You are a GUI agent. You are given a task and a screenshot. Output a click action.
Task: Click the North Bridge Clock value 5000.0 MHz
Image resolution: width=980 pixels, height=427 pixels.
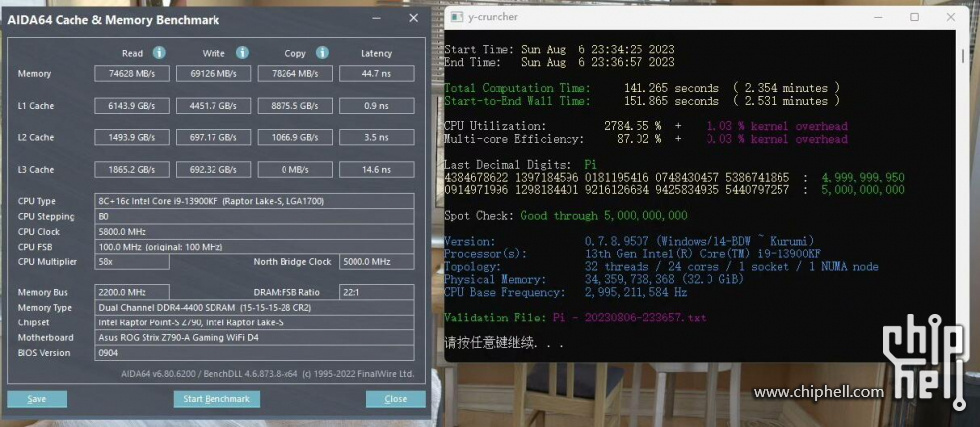pyautogui.click(x=376, y=261)
